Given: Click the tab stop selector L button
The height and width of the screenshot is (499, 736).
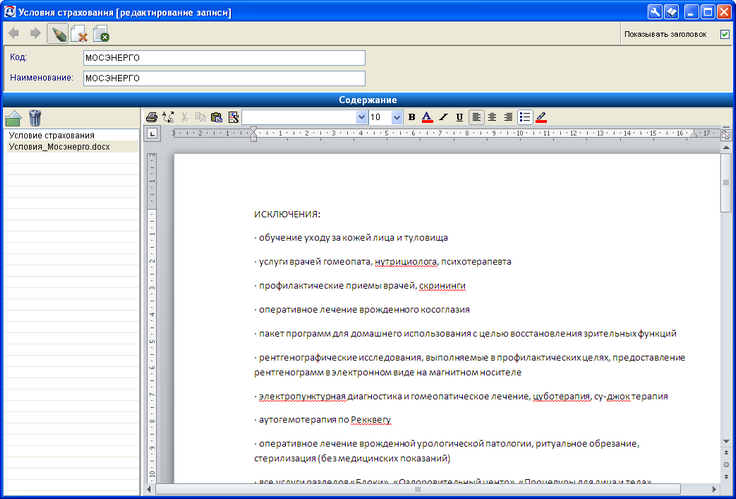Looking at the screenshot, I should coord(152,134).
